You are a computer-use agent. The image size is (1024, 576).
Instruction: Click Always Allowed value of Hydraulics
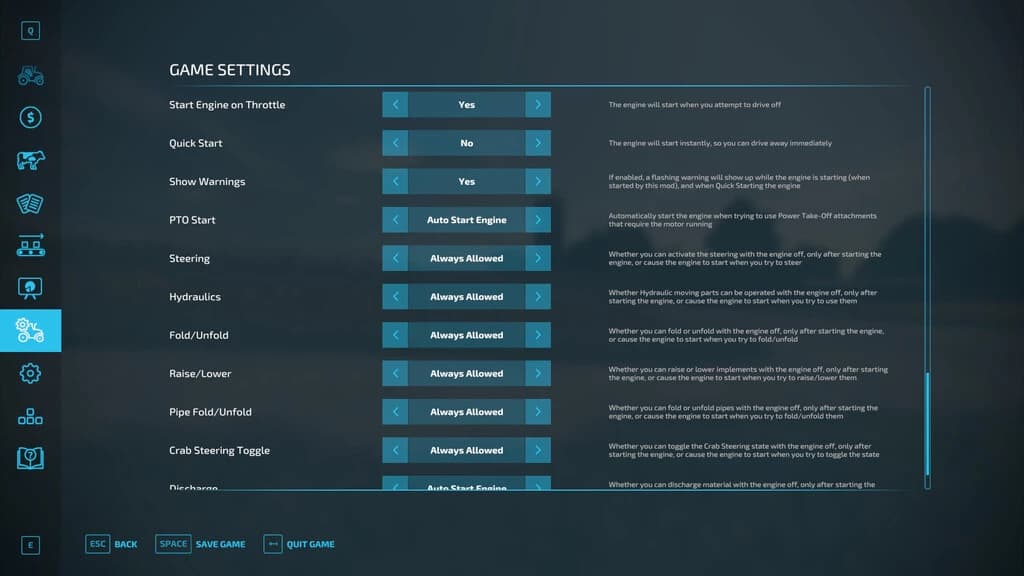(466, 296)
